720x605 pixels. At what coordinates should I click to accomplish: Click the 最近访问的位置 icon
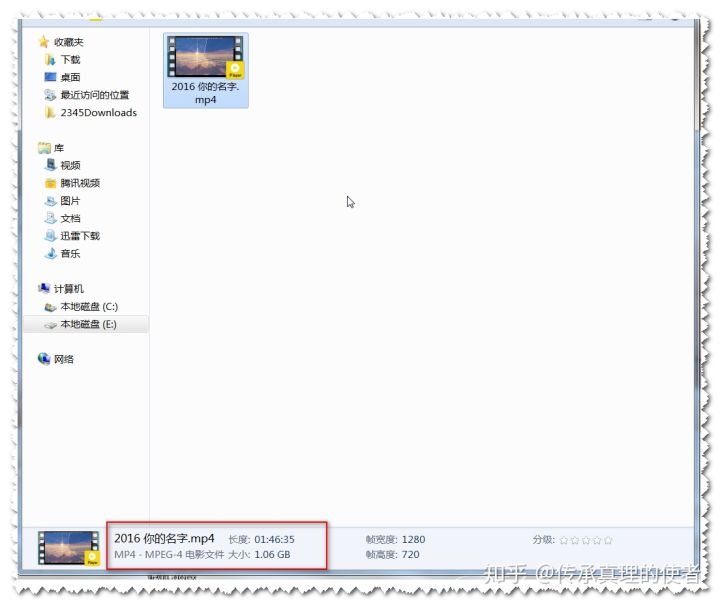(50, 95)
